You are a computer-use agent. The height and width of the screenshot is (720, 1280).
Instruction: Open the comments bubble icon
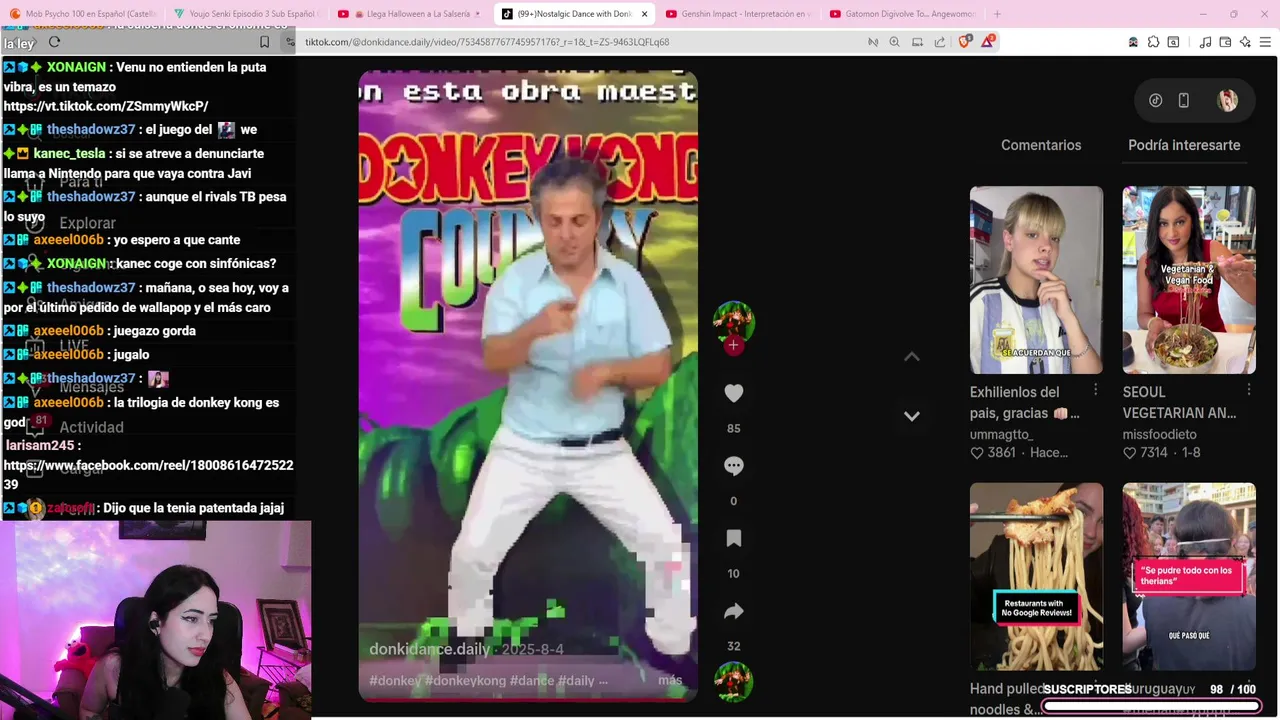[733, 466]
